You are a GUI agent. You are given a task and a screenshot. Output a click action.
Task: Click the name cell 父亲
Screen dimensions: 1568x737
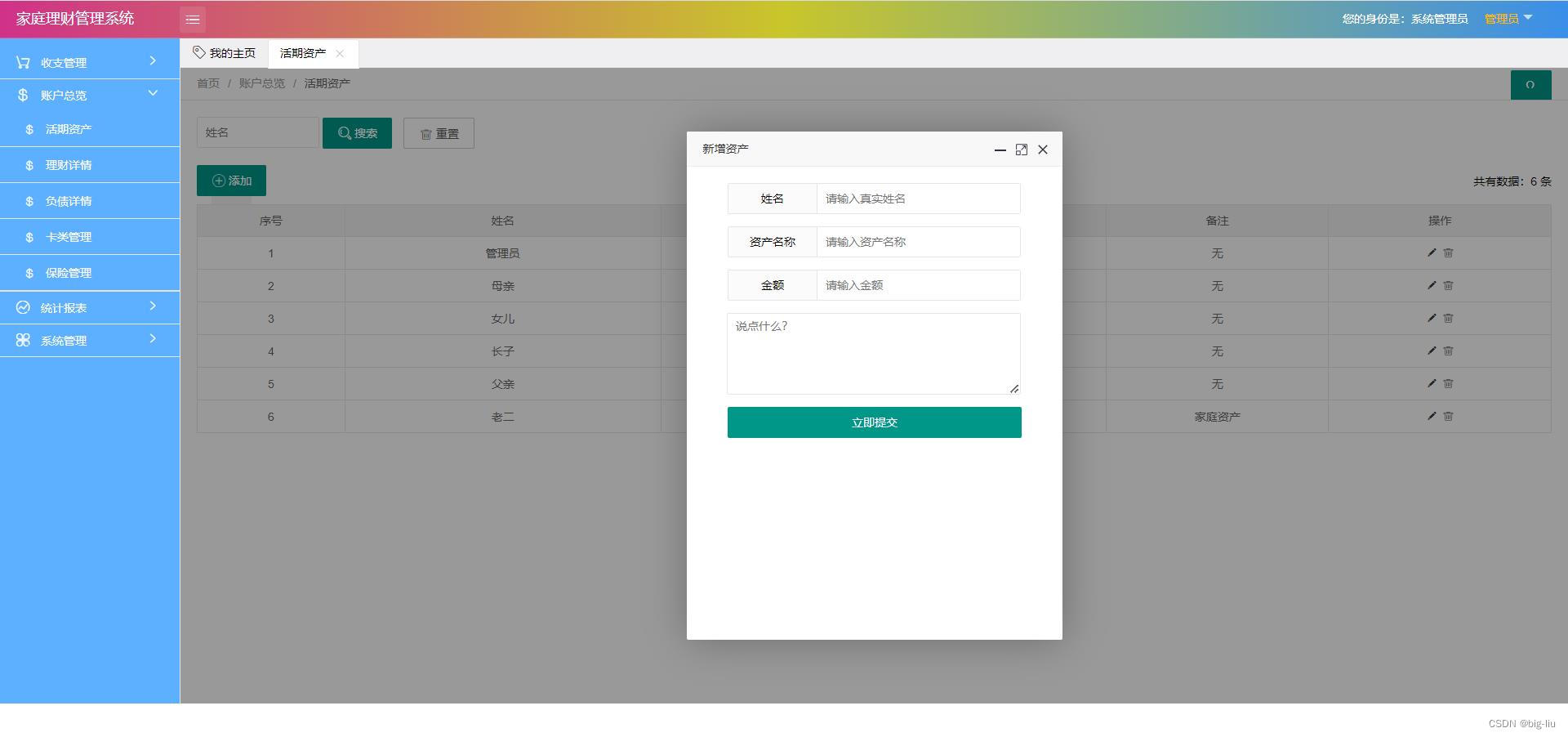502,384
